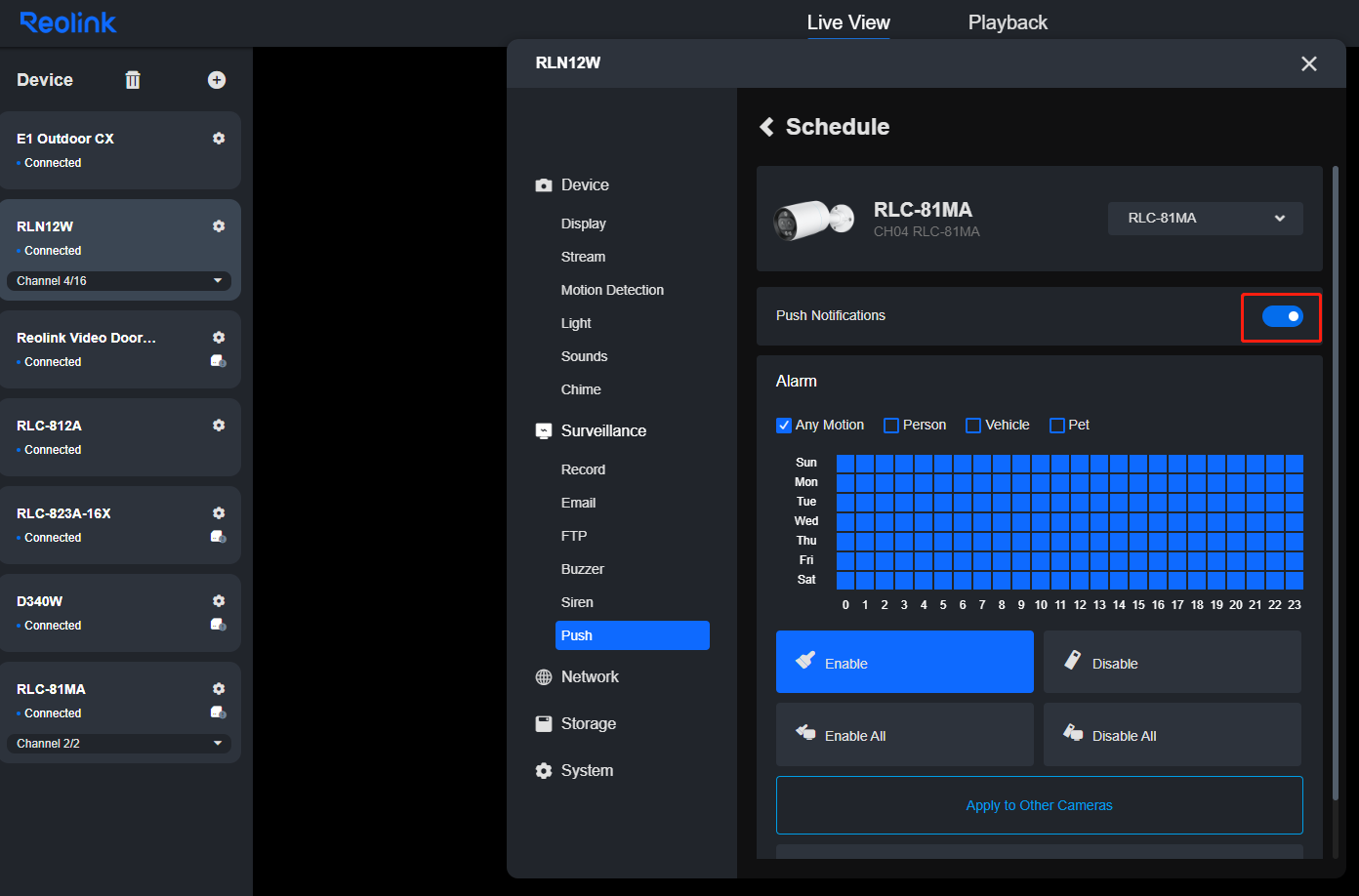
Task: Click RLC-81MA sidebar status icon
Action: click(219, 713)
